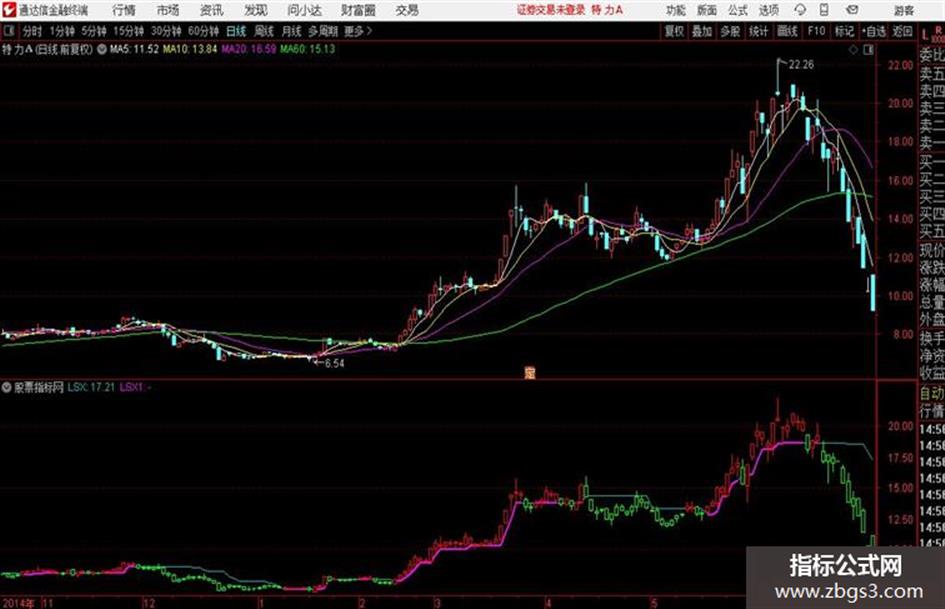Click the yellow info marker below chart
This screenshot has height=609, width=945.
[530, 373]
